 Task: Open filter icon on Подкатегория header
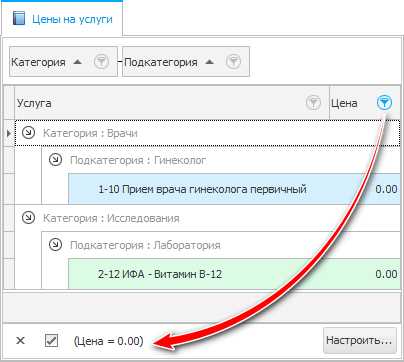pyautogui.click(x=233, y=62)
